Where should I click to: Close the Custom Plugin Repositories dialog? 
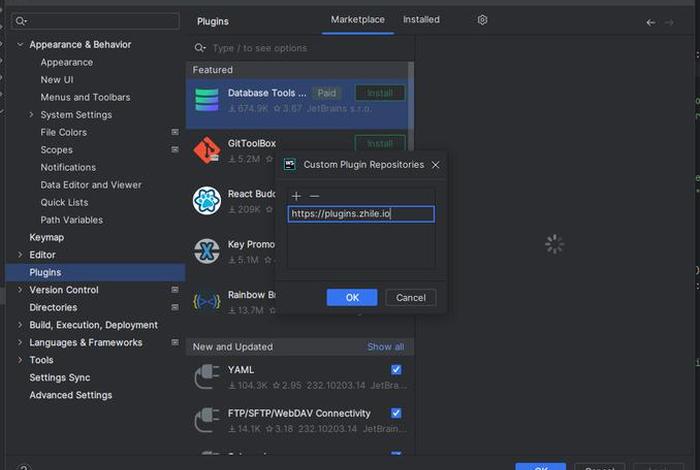[435, 165]
